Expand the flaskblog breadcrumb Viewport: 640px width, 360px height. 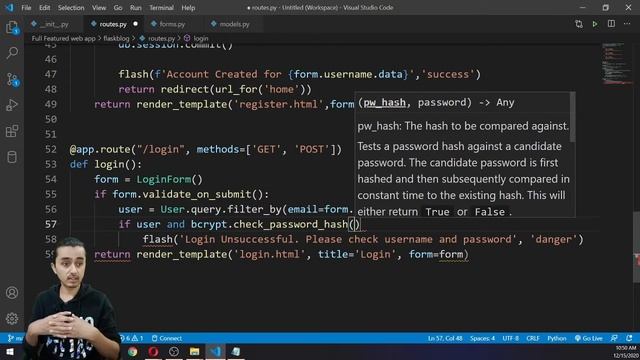(116, 38)
